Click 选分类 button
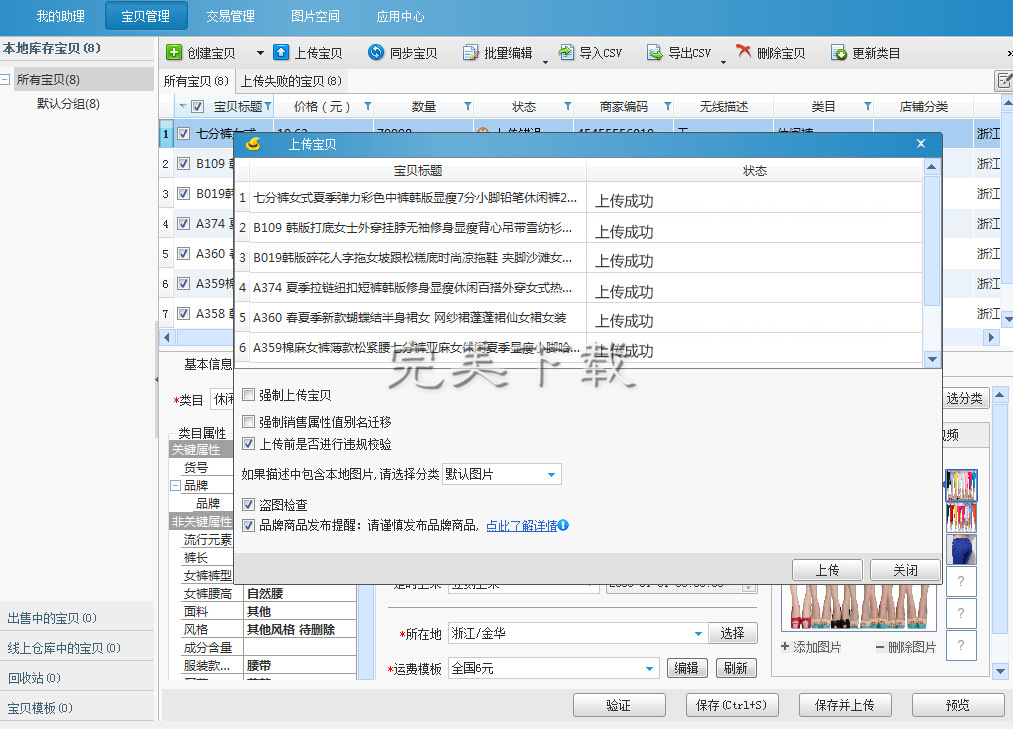 (965, 398)
